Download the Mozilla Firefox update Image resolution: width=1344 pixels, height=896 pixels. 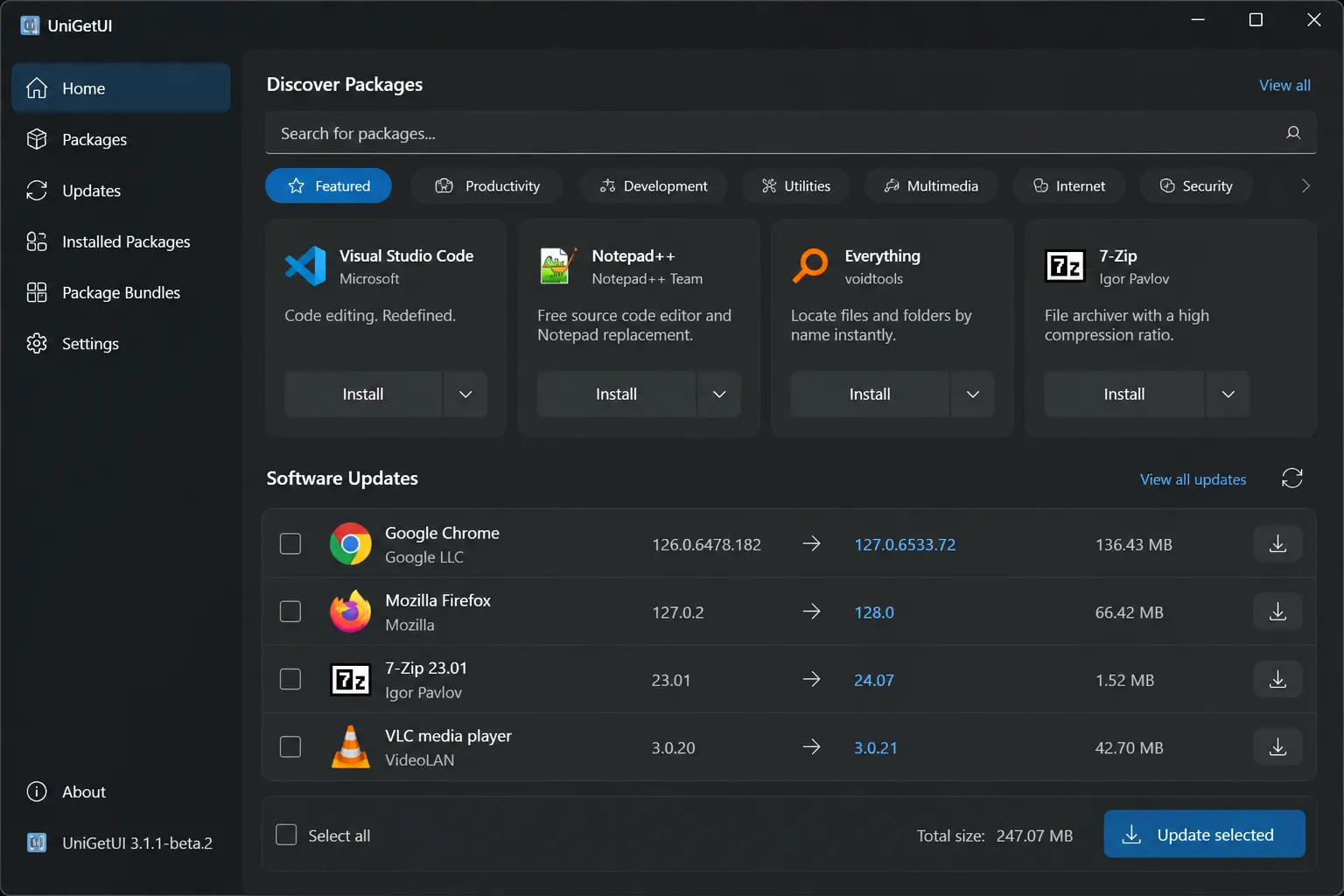tap(1277, 612)
